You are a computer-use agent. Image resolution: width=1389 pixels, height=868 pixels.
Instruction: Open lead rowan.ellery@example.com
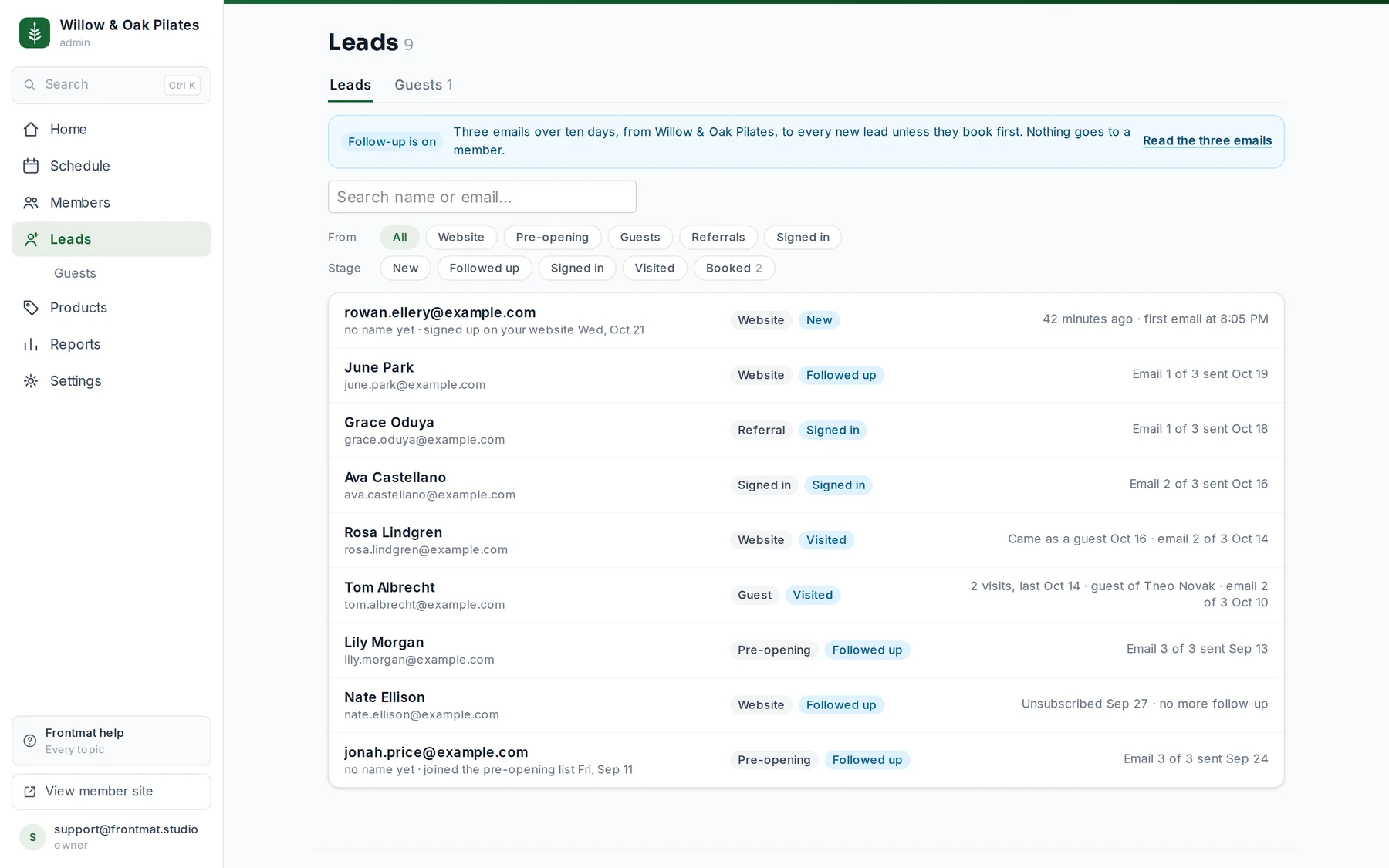click(806, 320)
